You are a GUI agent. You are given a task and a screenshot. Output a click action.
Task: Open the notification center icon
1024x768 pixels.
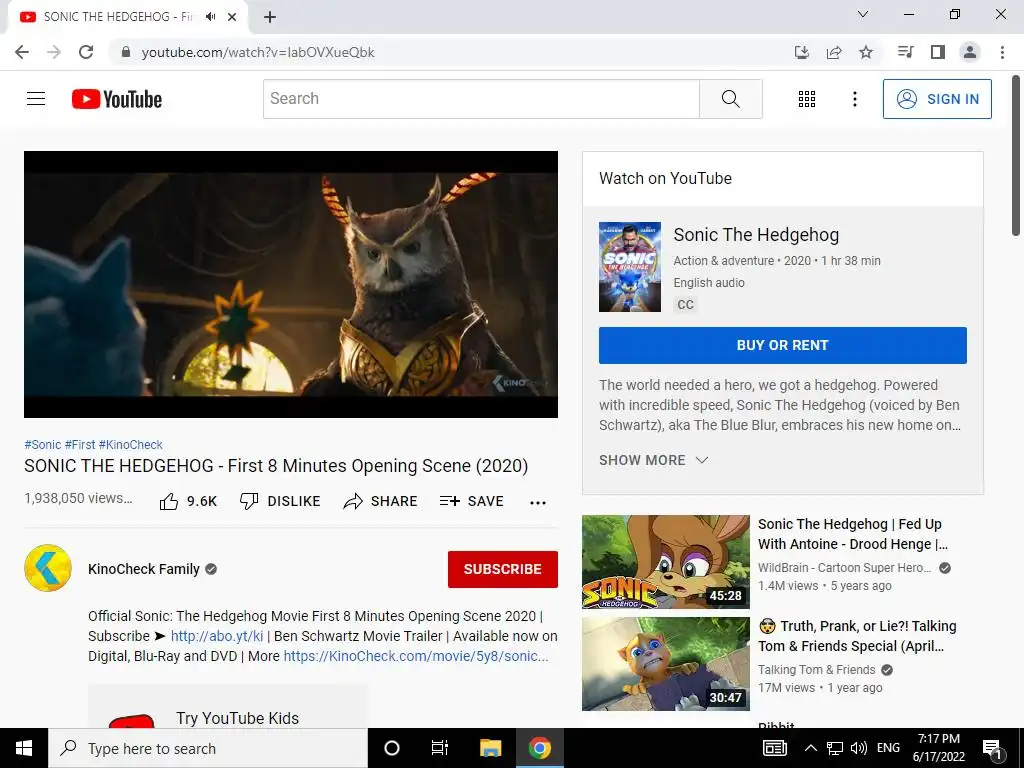(x=992, y=749)
